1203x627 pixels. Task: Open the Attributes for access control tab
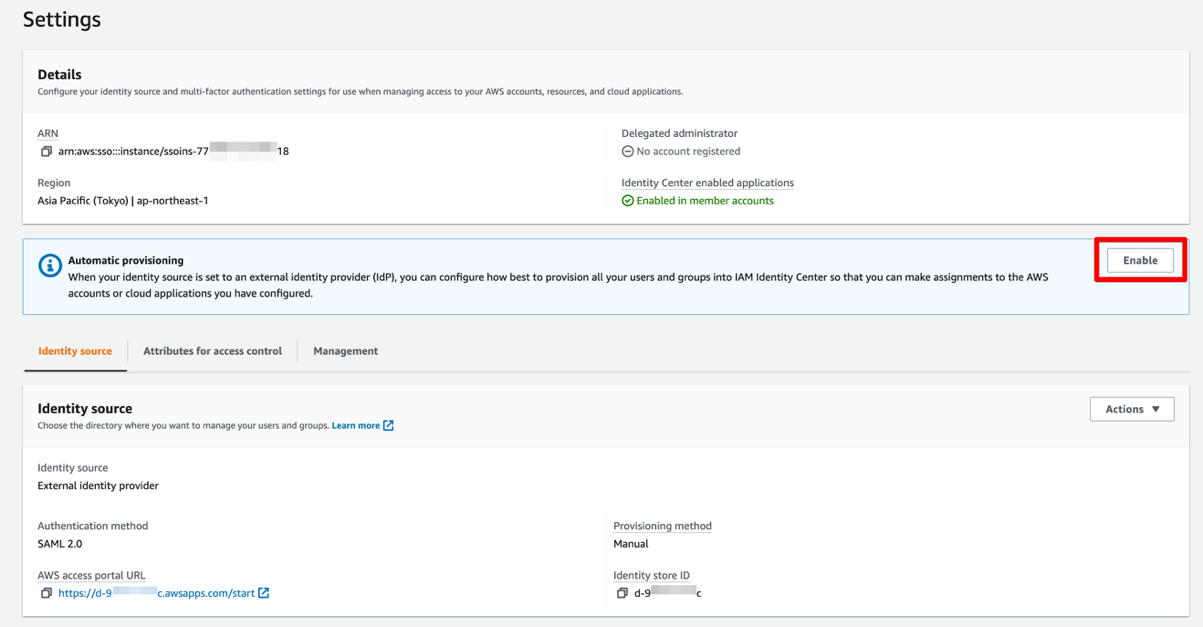coord(212,351)
